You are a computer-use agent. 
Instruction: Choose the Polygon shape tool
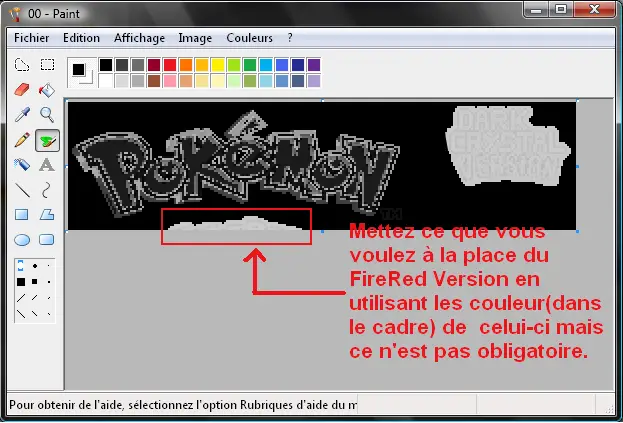coord(47,215)
